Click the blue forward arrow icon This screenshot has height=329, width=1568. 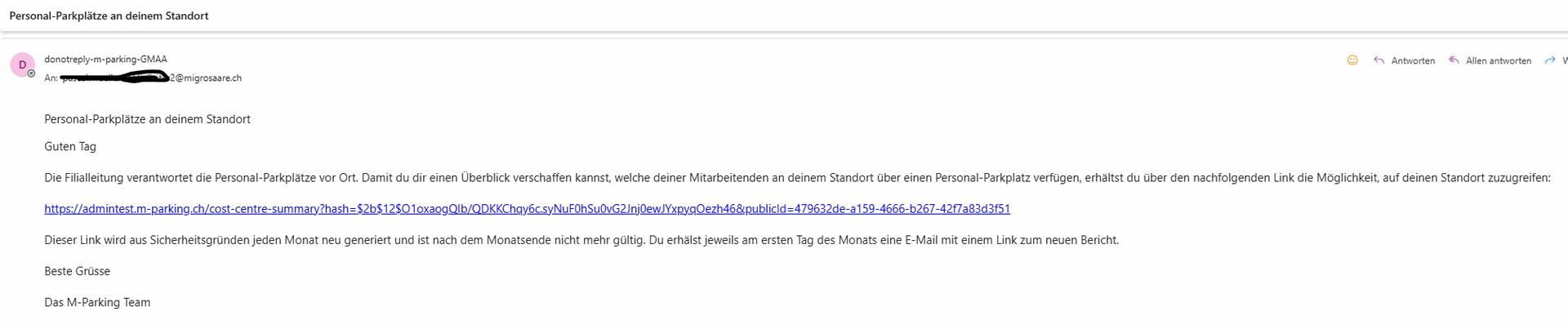tap(1550, 60)
